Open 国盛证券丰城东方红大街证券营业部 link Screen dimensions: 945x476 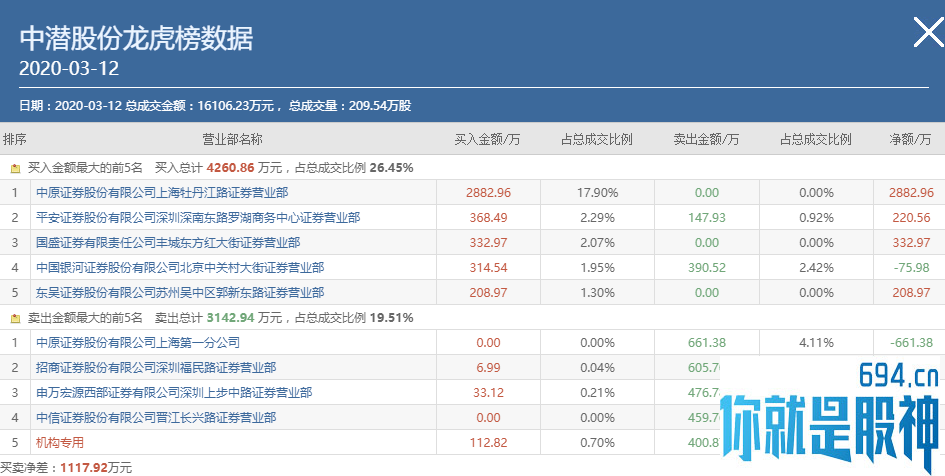[168, 243]
